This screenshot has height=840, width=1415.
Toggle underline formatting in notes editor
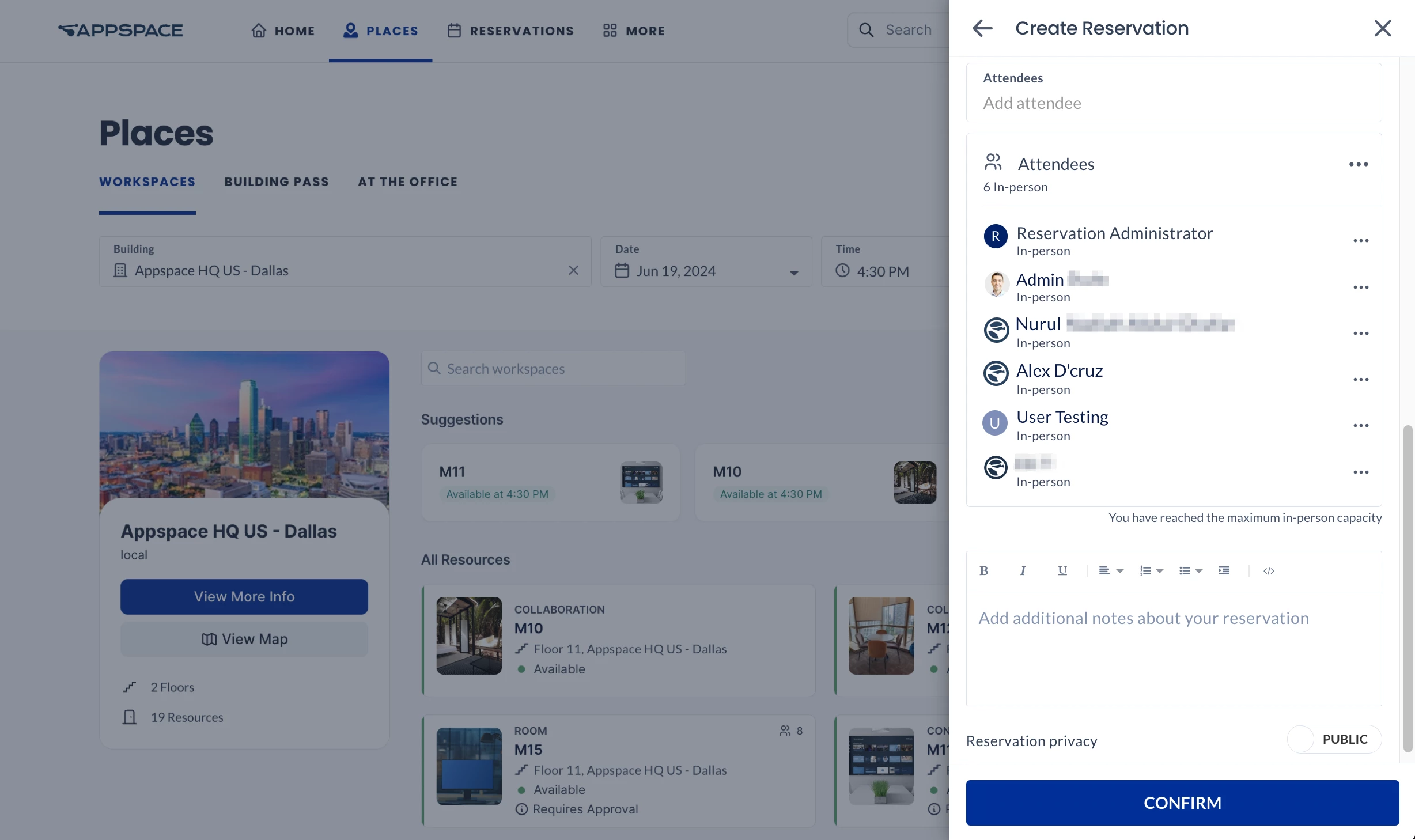pyautogui.click(x=1062, y=570)
